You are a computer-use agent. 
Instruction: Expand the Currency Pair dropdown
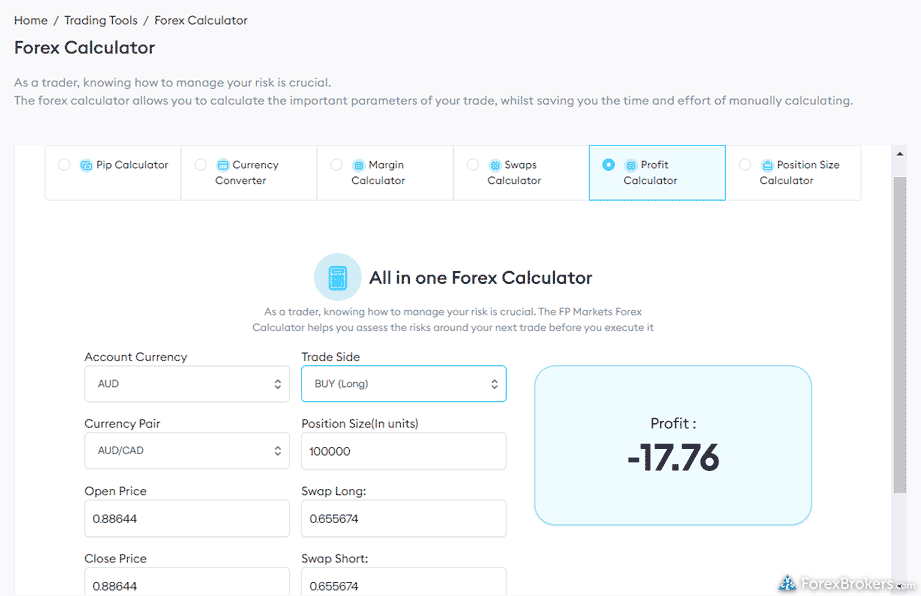pyautogui.click(x=187, y=451)
